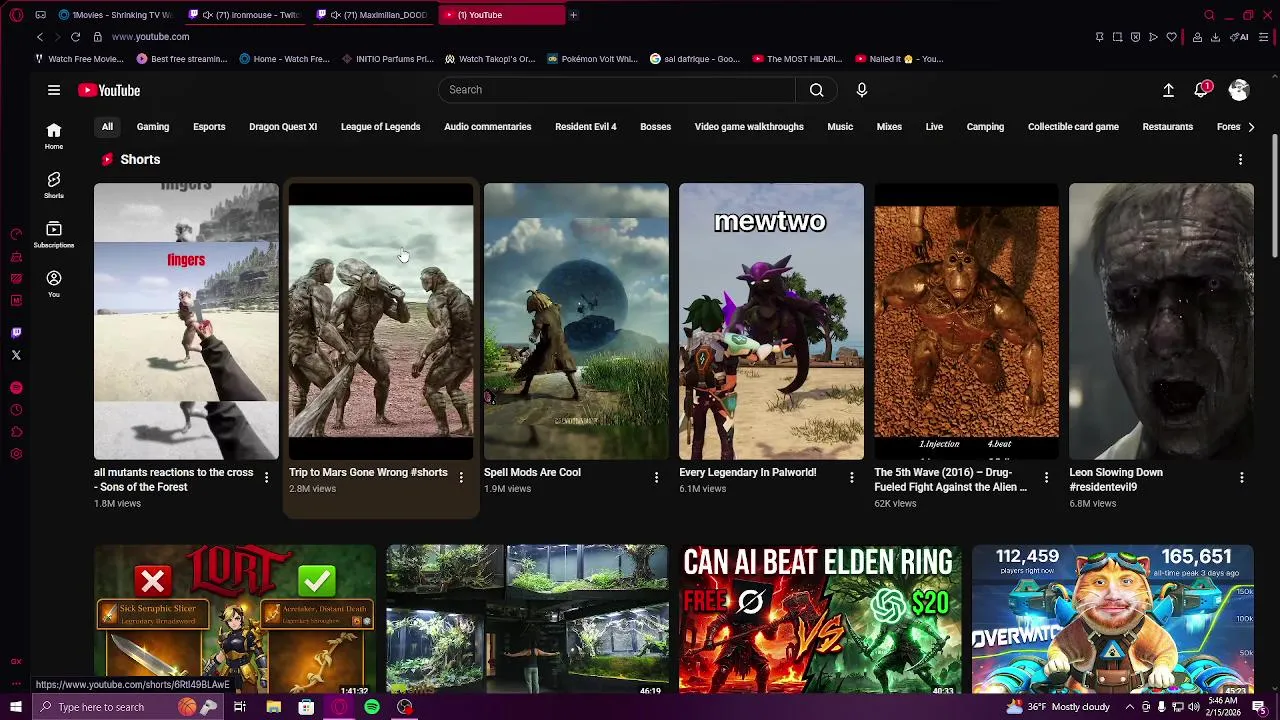Open the AI assistant toolbar button
Image resolution: width=1280 pixels, height=720 pixels.
click(1240, 37)
